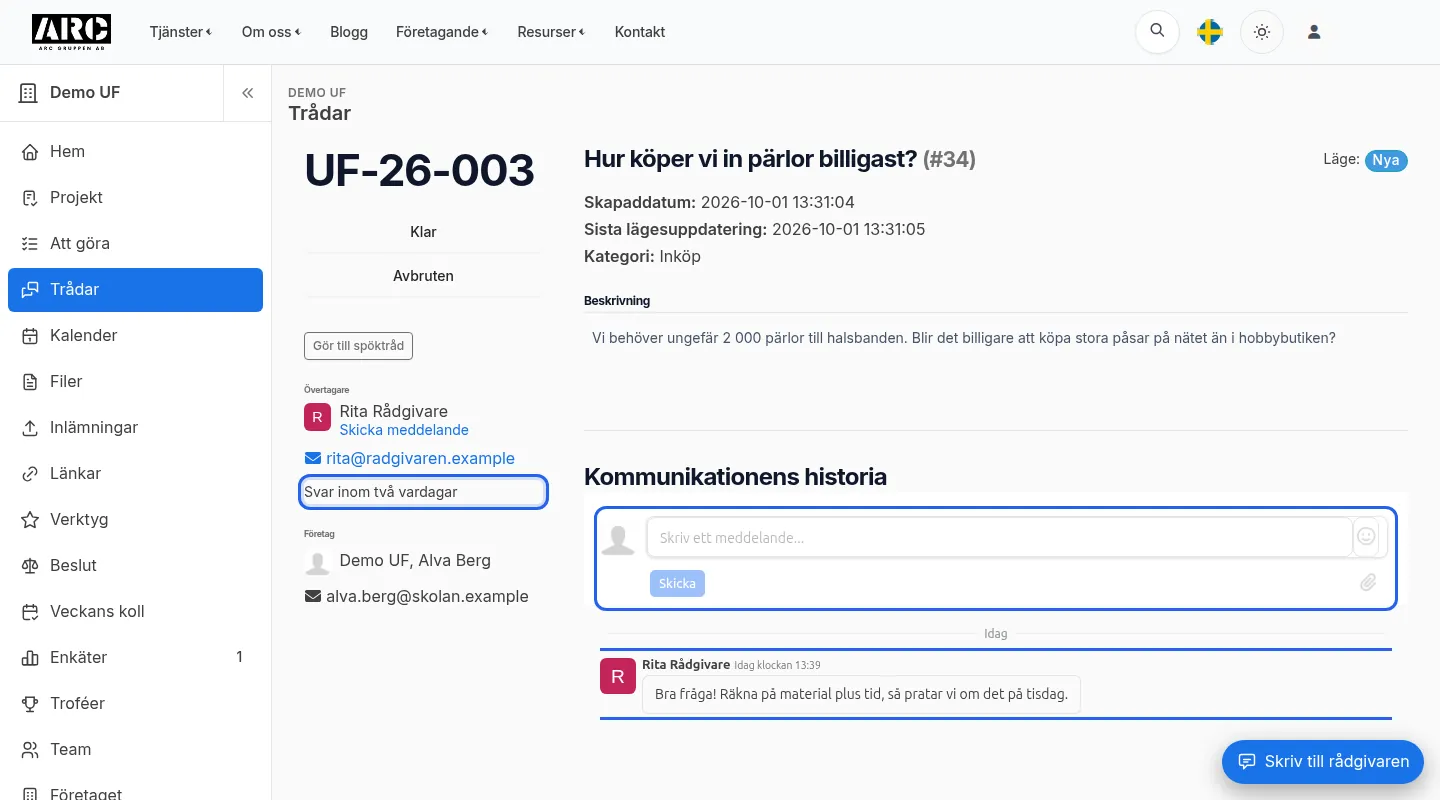Open Inlämningar in the sidebar
The image size is (1440, 800).
tap(135, 427)
